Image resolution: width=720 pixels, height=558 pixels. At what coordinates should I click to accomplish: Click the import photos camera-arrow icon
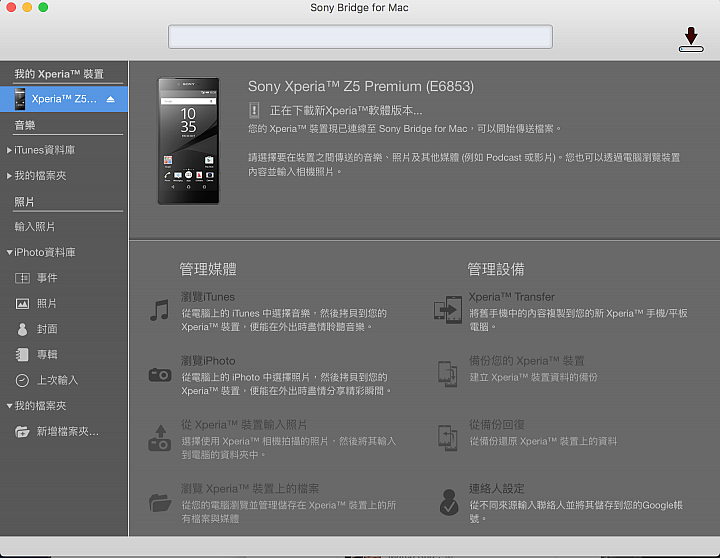(160, 438)
